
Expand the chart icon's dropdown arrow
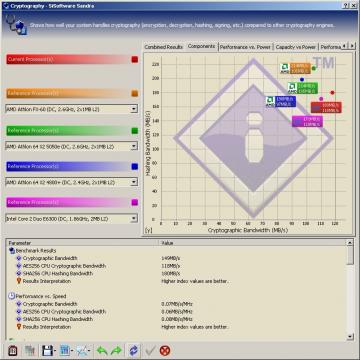pos(89,351)
